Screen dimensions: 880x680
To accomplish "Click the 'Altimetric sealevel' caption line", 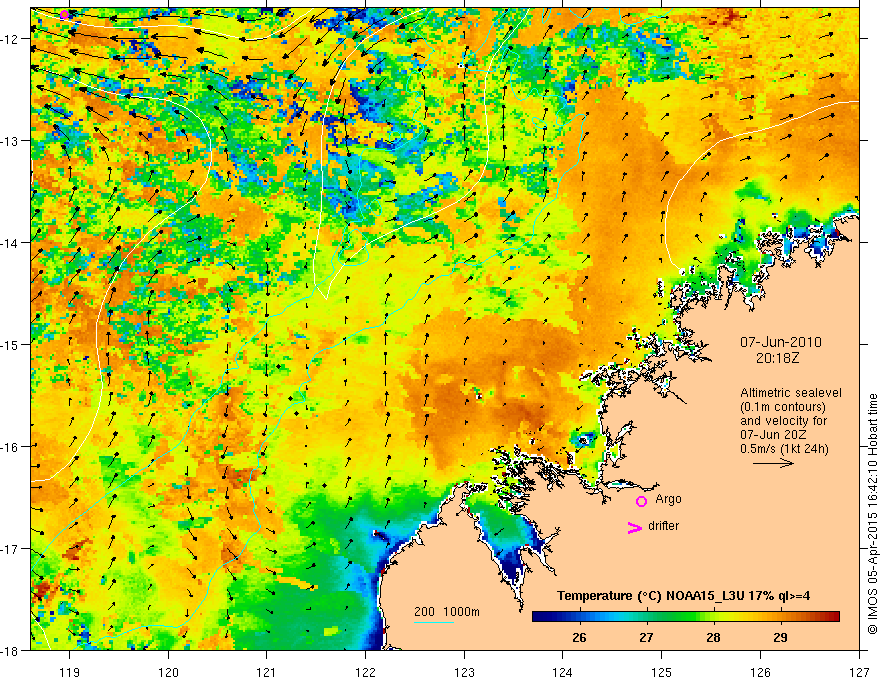I will click(x=791, y=393).
